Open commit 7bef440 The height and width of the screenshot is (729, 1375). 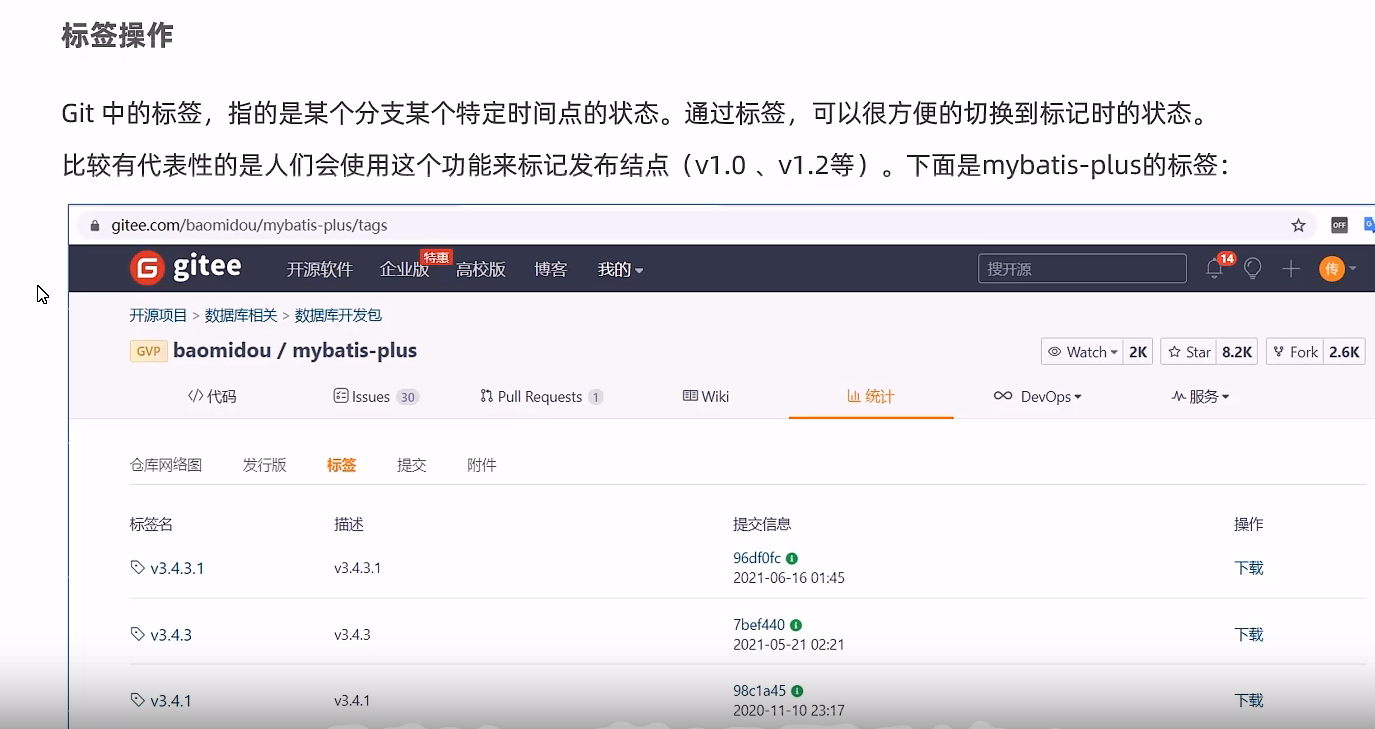[x=759, y=625]
